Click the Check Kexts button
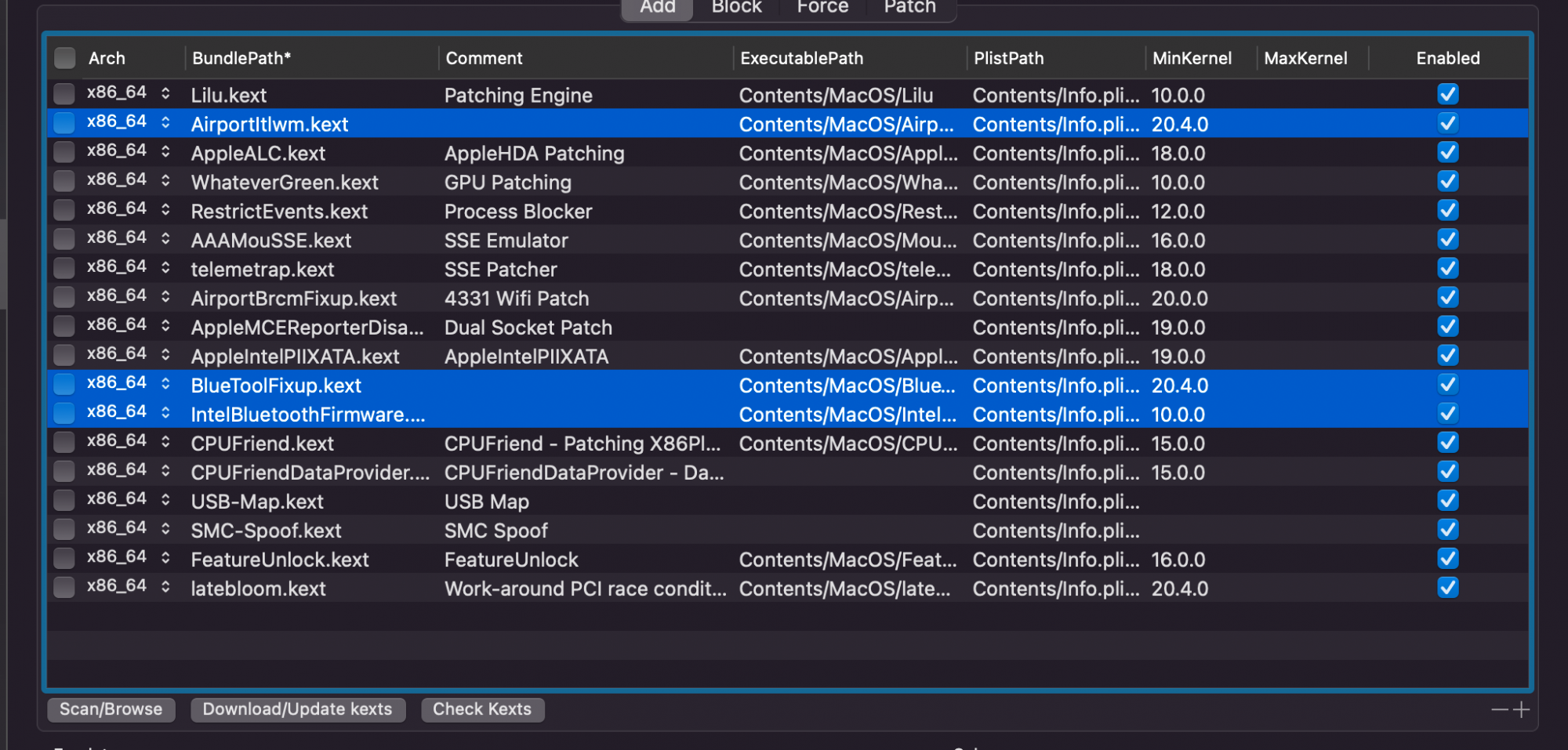Viewport: 1568px width, 750px height. (482, 709)
